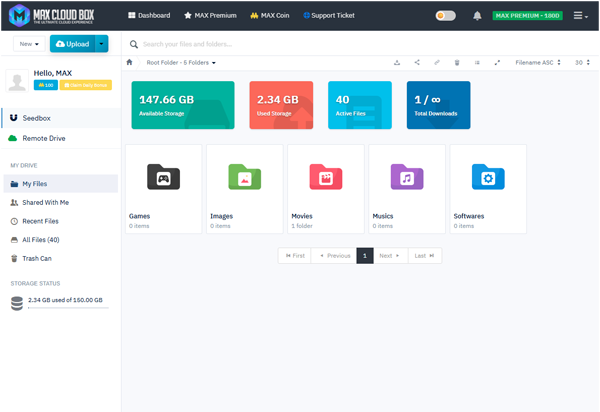This screenshot has height=412, width=600.
Task: Open the hamburger menu in the header
Action: pos(580,16)
